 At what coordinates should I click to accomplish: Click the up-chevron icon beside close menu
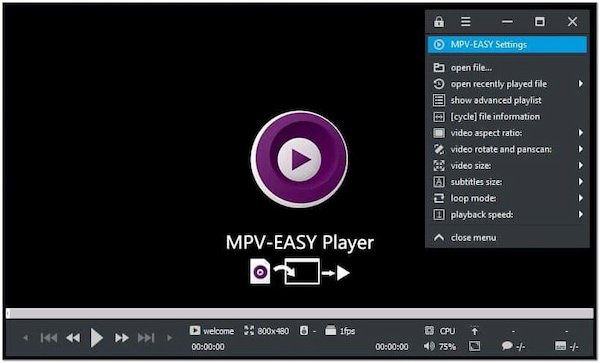point(439,238)
